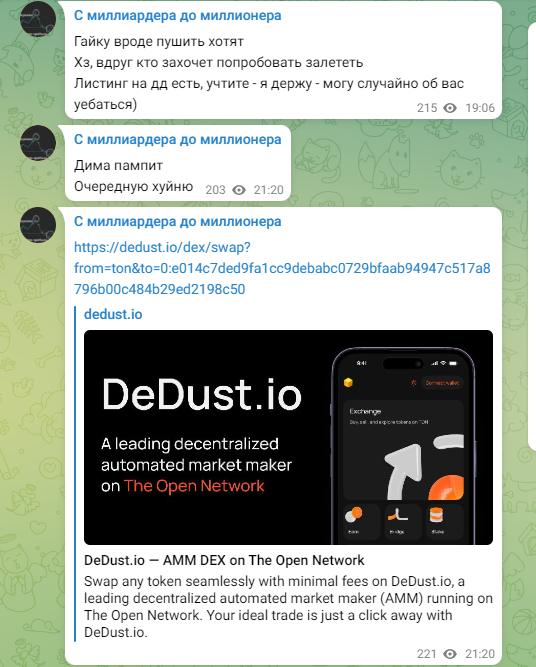Click the 'Swap any token seamlessly' preview description
The width and height of the screenshot is (536, 667).
[x=288, y=607]
